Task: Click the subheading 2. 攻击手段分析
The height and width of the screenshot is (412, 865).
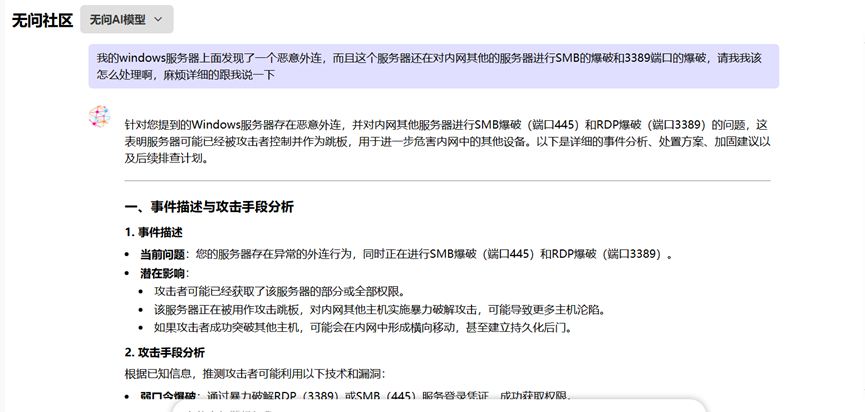Action: [164, 352]
